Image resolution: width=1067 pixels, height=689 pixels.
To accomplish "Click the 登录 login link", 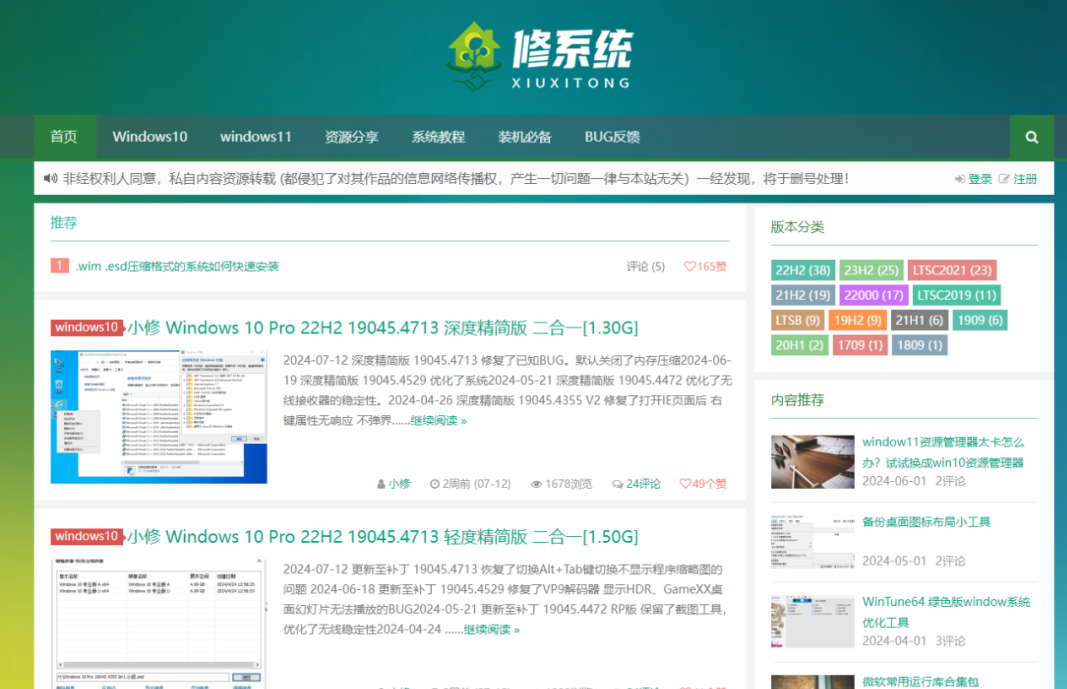I will point(980,179).
